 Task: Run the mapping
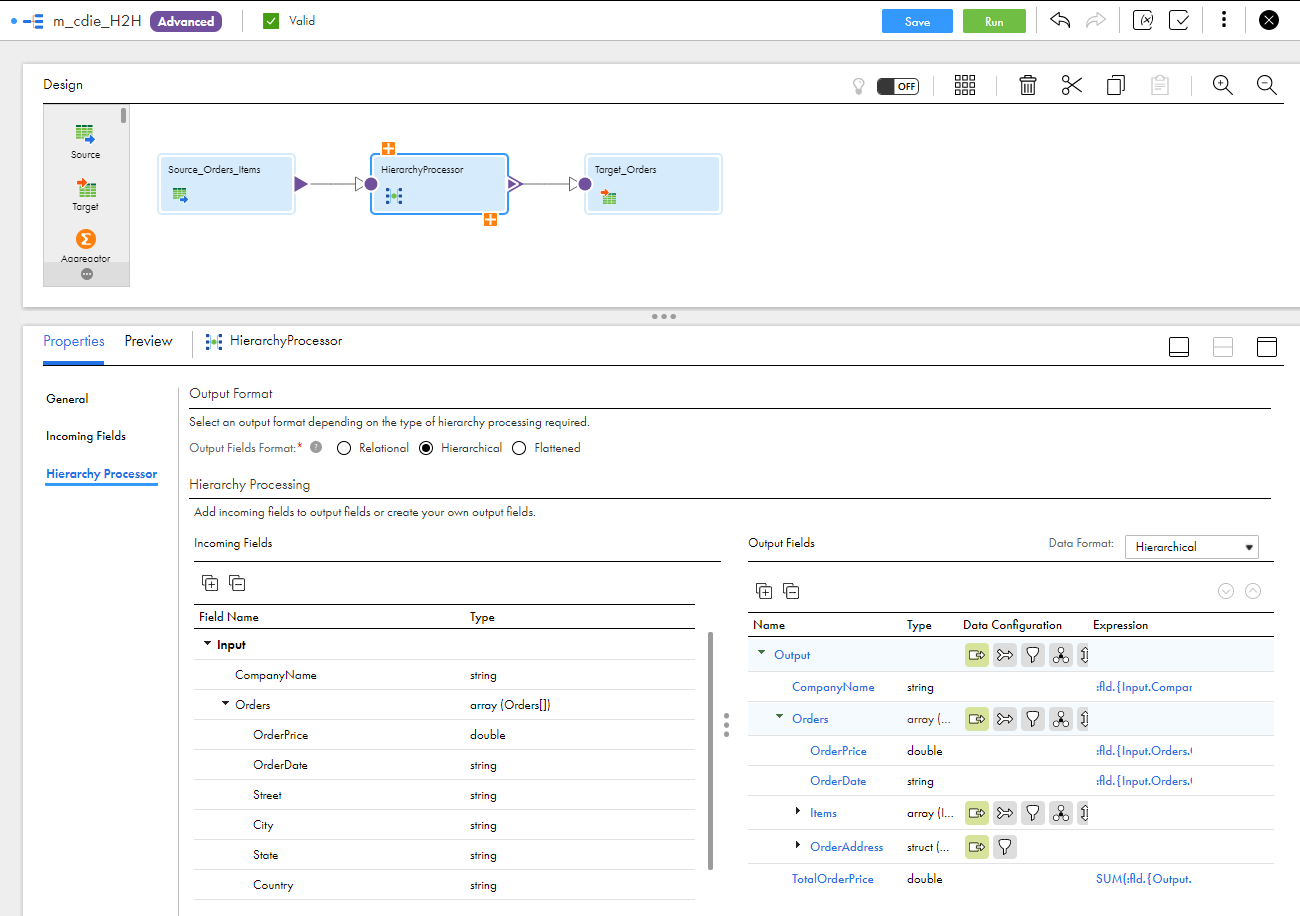[x=994, y=21]
